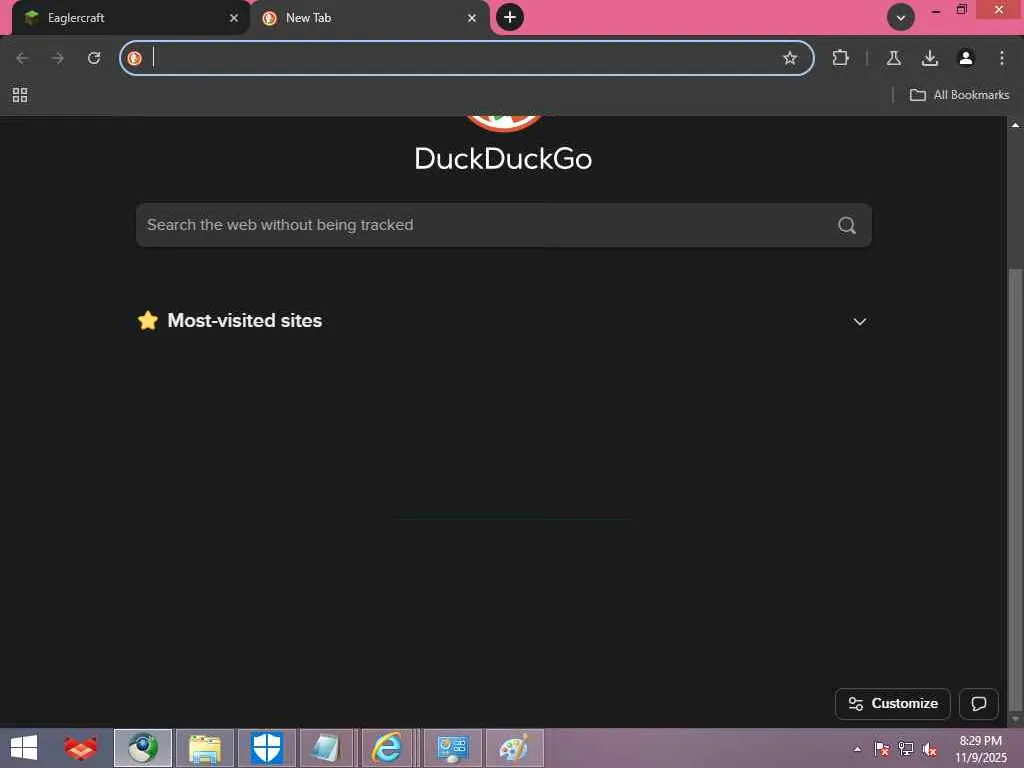
Task: Go forward to next page
Action: point(57,58)
